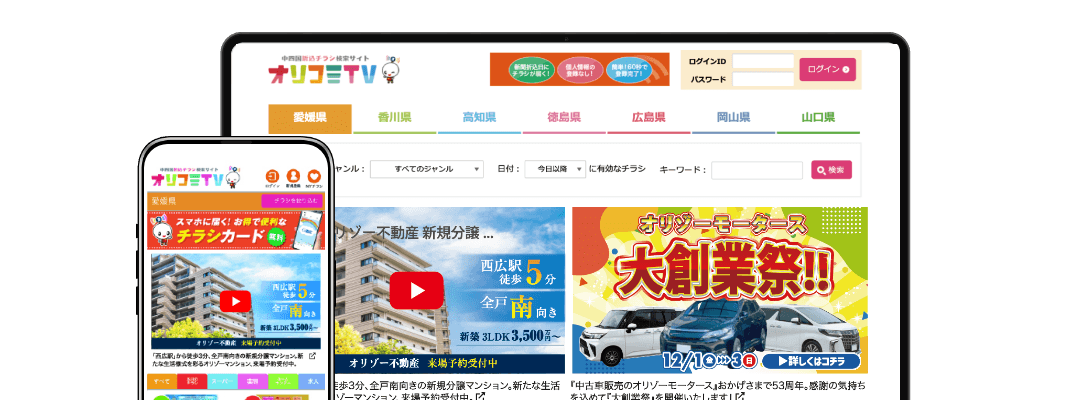Switch to the 高知県 tab
The height and width of the screenshot is (400, 1080).
tap(479, 118)
